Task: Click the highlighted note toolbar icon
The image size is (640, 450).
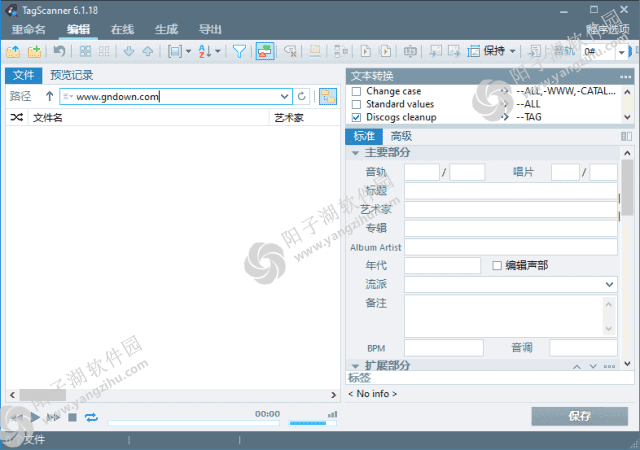Action: [315, 51]
